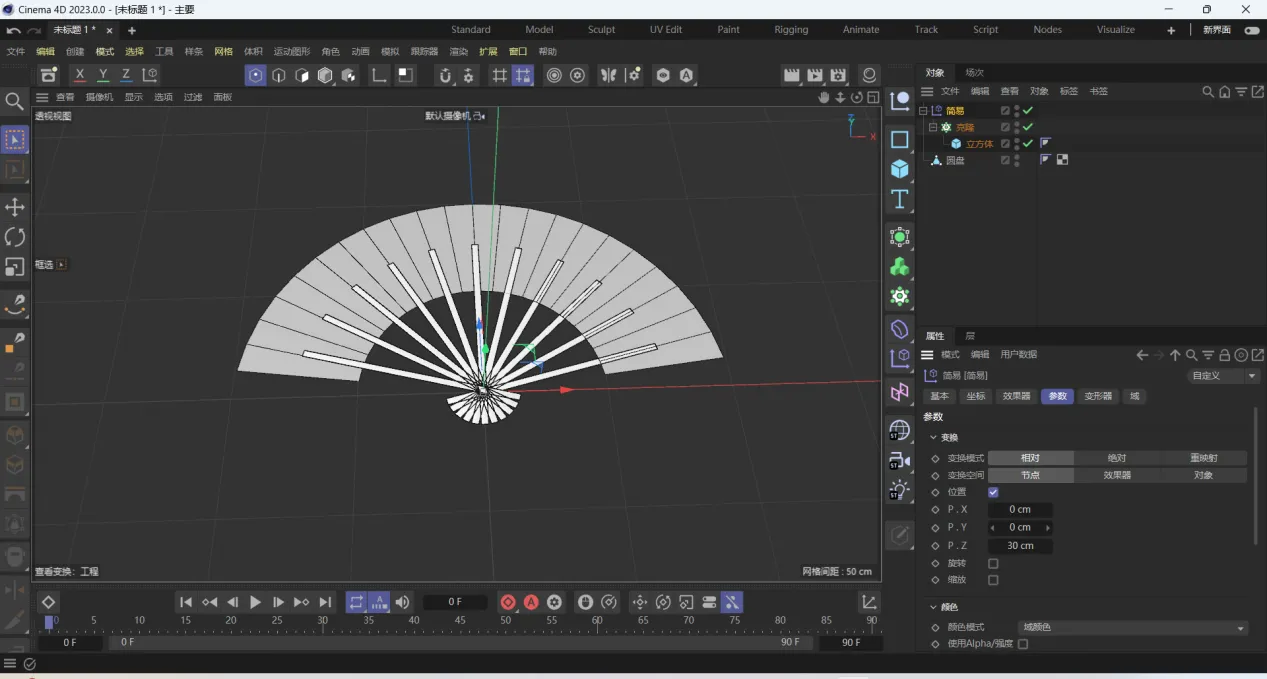Viewport: 1267px width, 679px height.
Task: Click the P.Z value field showing 30 cm
Action: tap(1020, 546)
